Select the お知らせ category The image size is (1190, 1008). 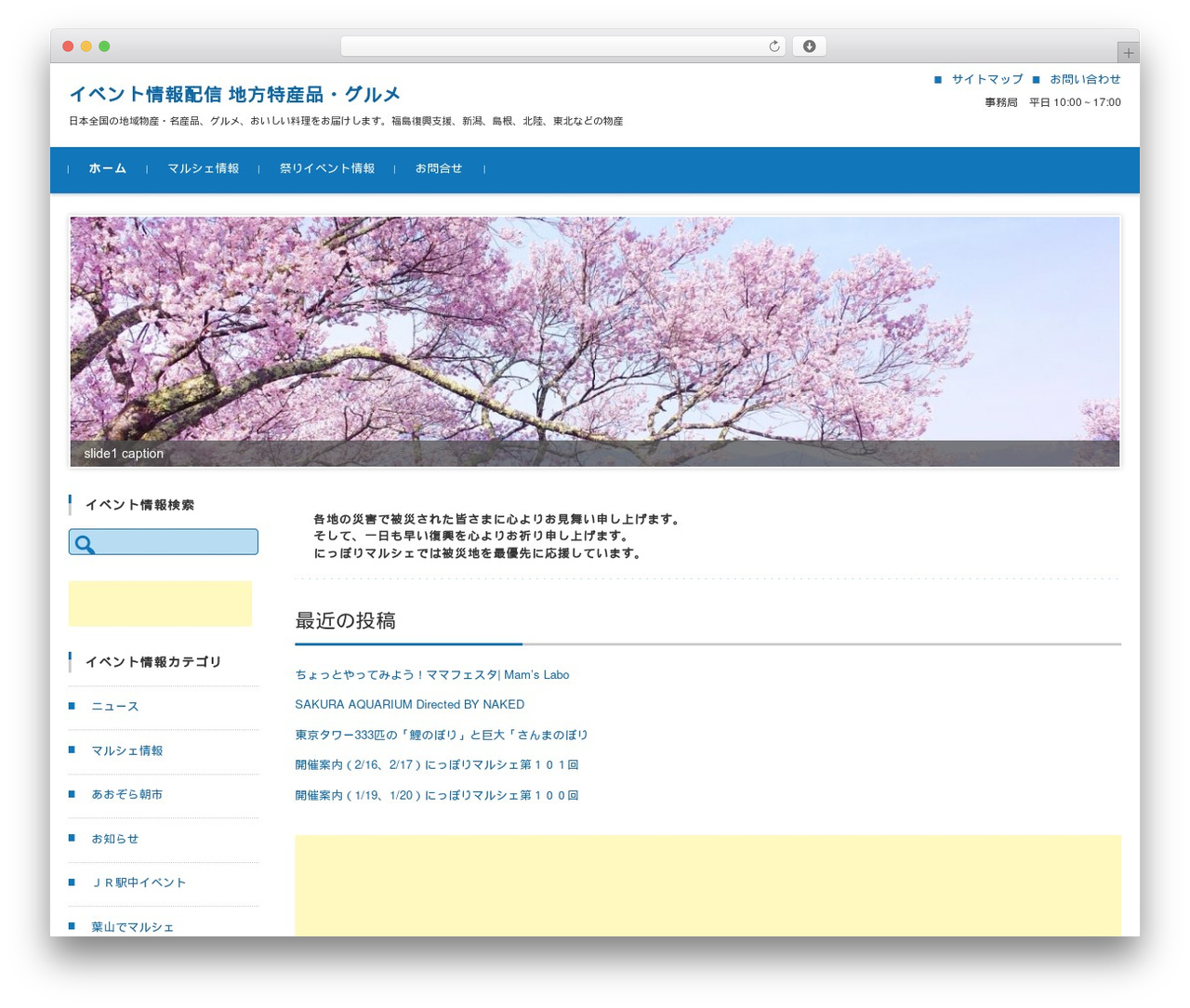coord(115,839)
